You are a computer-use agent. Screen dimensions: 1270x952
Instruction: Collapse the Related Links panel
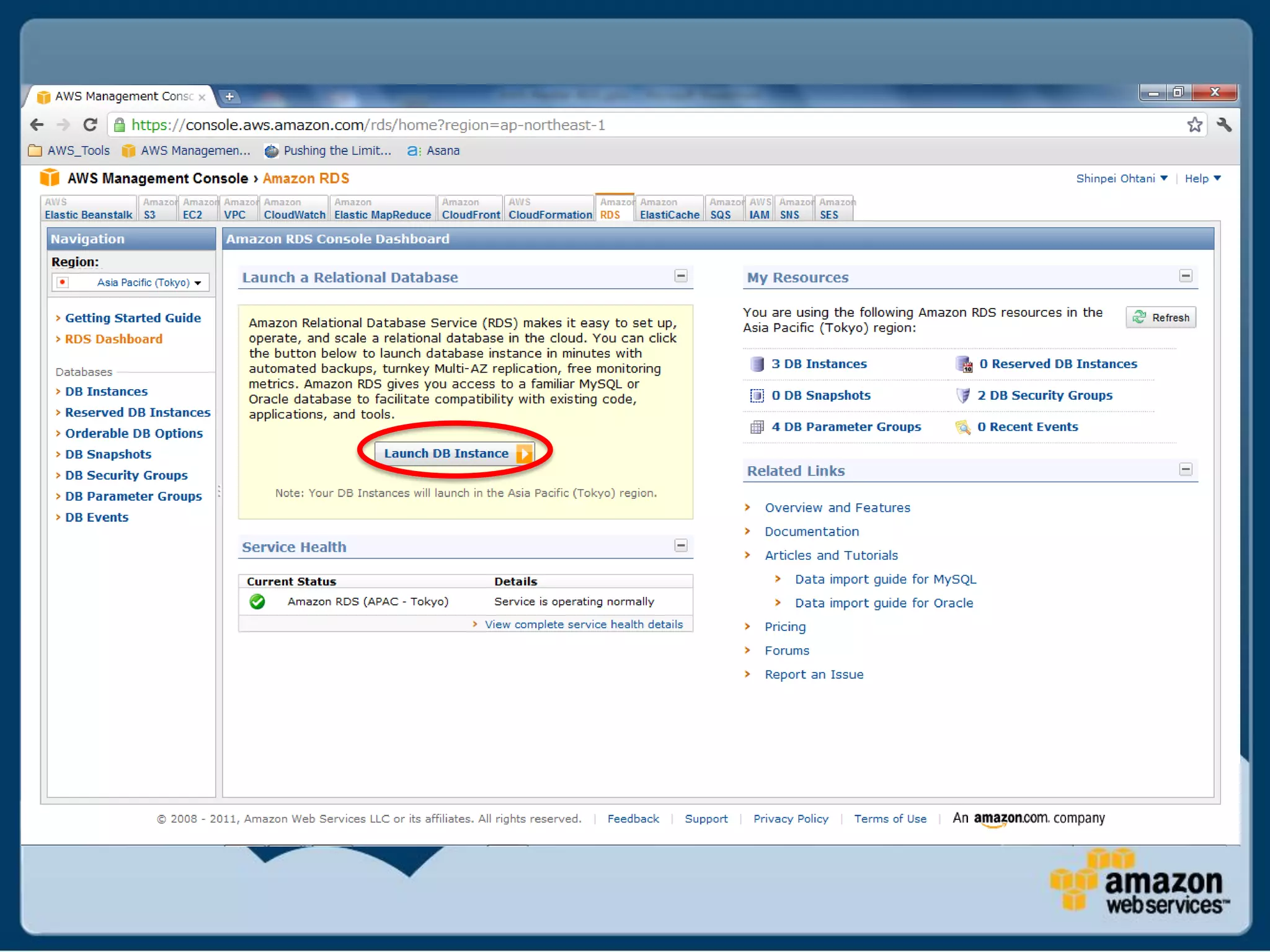(1186, 469)
